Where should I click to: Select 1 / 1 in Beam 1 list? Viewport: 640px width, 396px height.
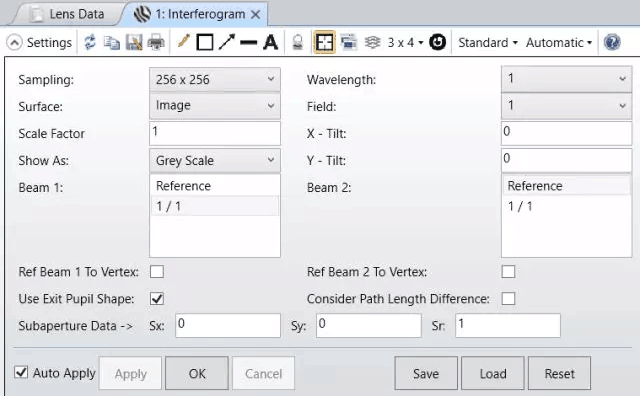tap(215, 206)
